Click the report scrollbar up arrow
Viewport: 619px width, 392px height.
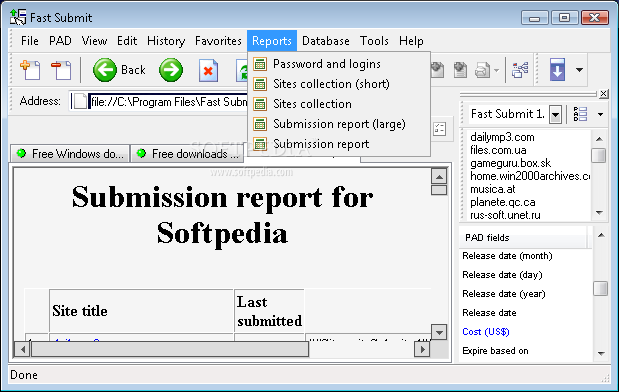439,176
